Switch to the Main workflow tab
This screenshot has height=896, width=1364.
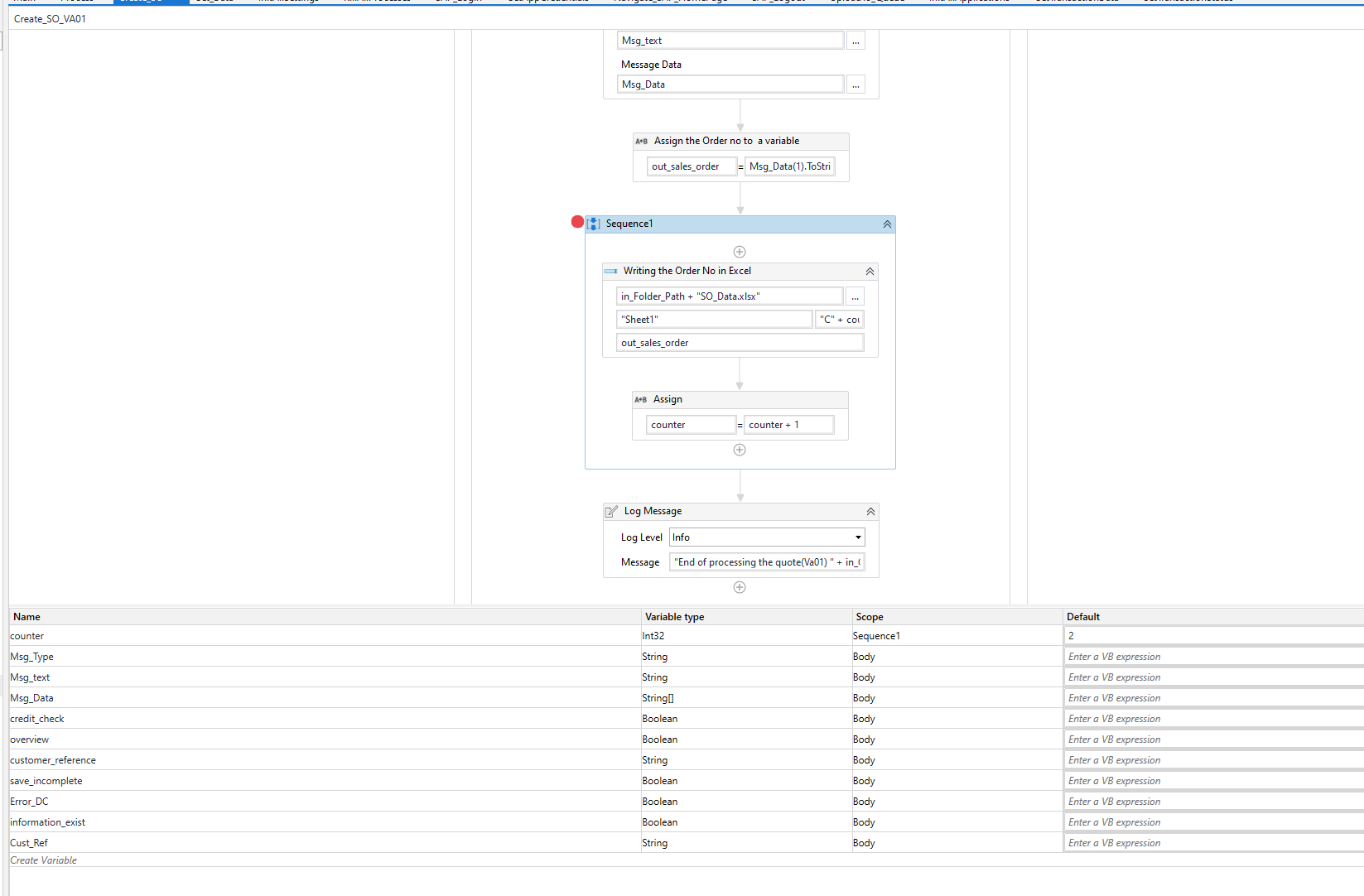click(24, 2)
